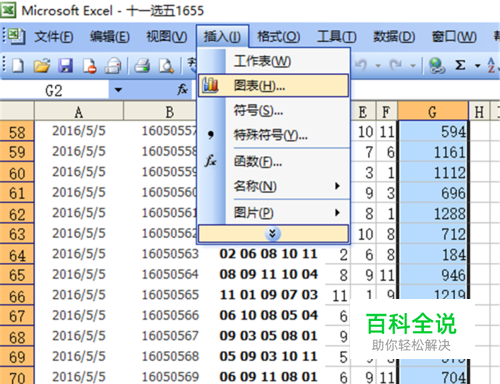
Task: Open the AutoSum dropdown arrow
Action: point(477,65)
